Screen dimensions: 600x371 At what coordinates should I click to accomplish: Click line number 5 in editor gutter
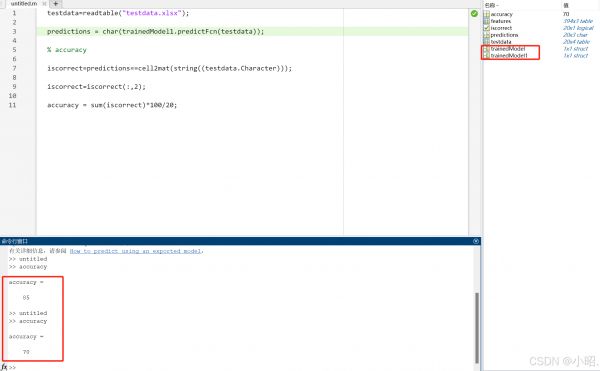coord(14,50)
